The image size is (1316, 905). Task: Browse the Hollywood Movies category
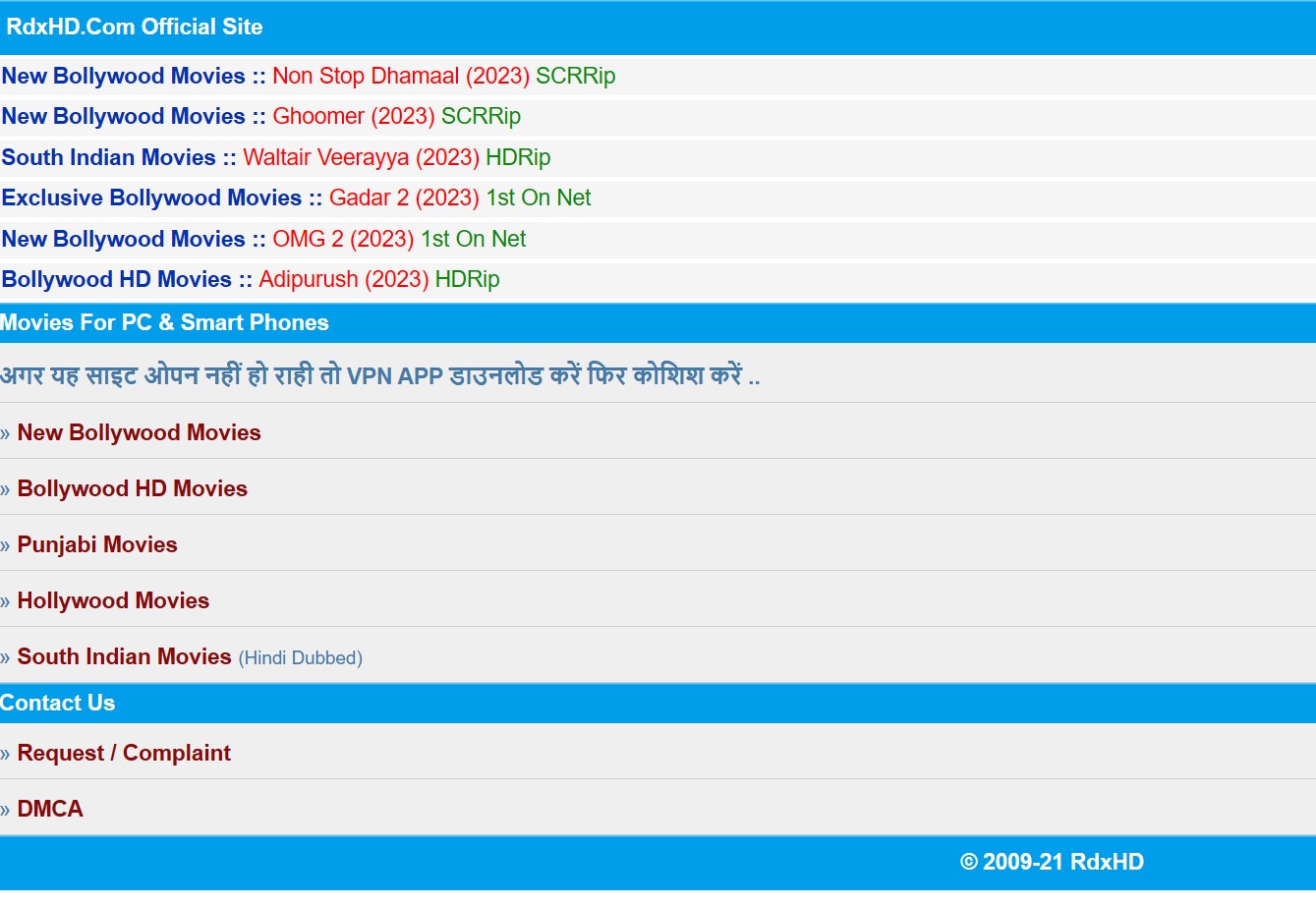click(x=113, y=600)
